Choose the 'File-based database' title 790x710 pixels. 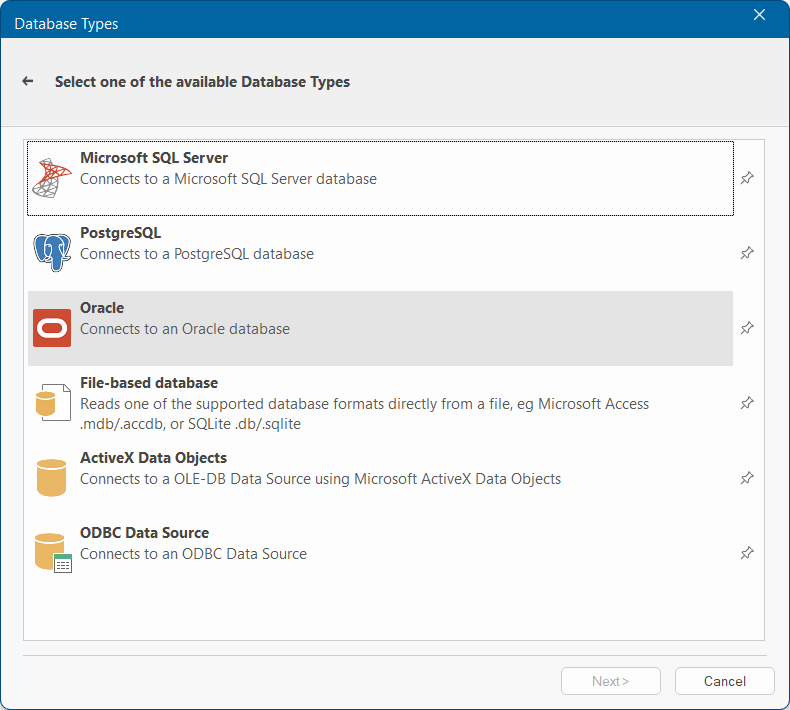(149, 382)
